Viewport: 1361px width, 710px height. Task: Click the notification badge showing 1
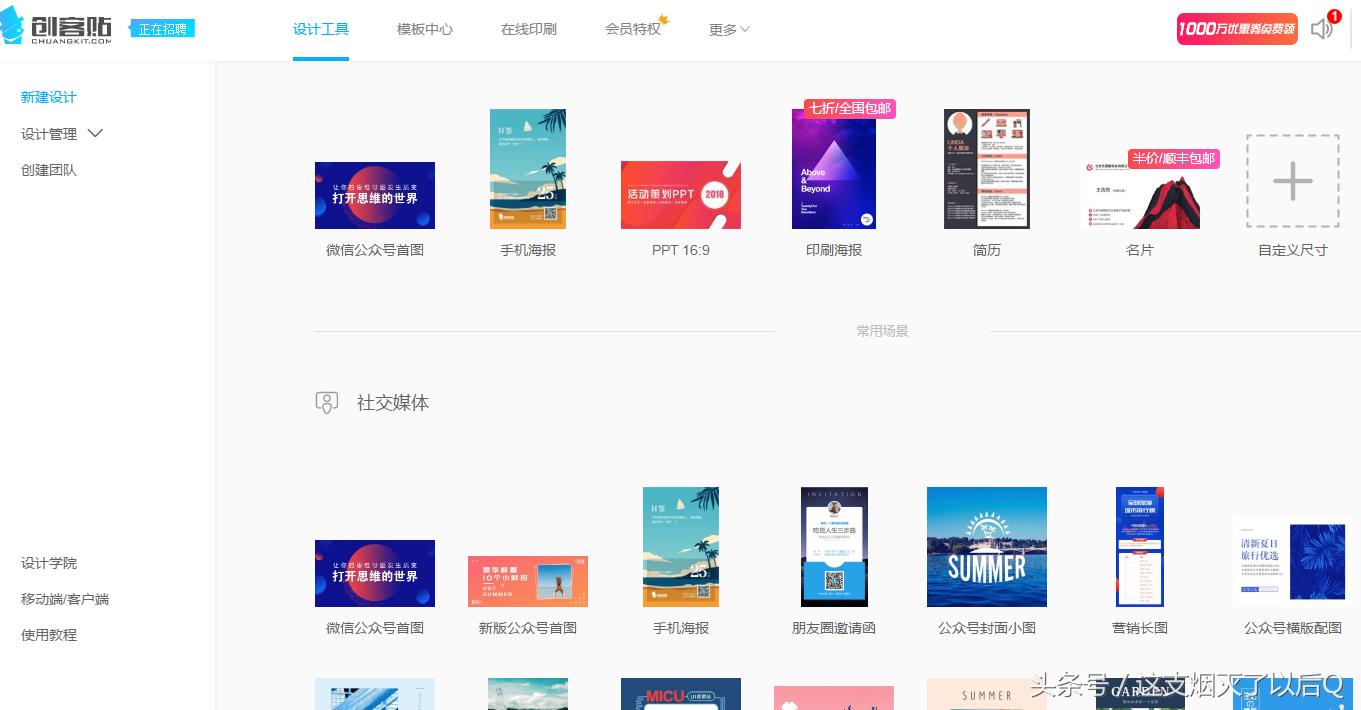(x=1333, y=15)
